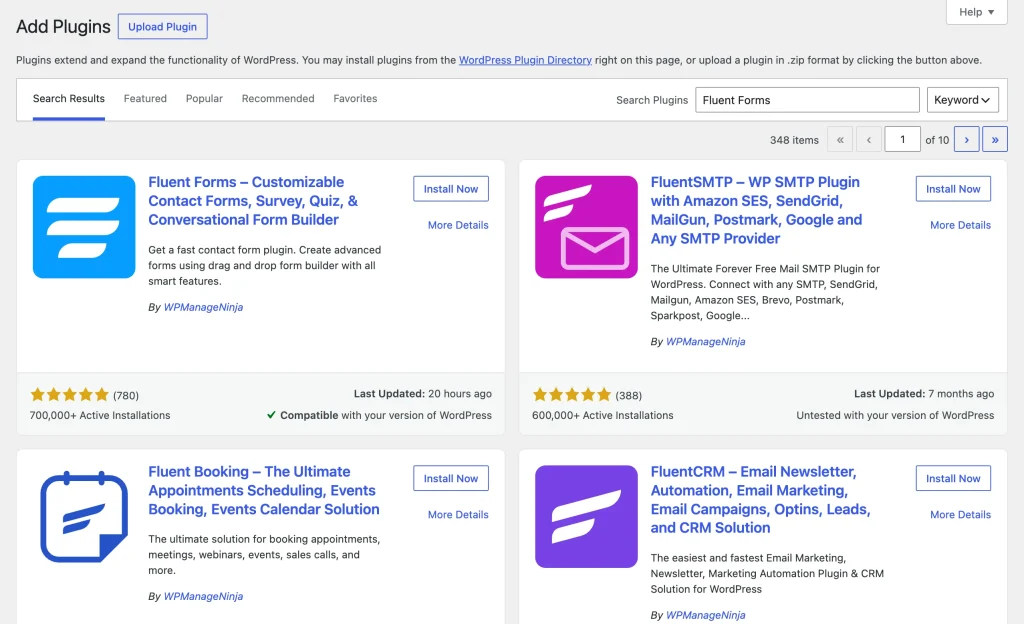This screenshot has height=624, width=1024.
Task: Click '600,000+ Active Installations' text
Action: point(602,415)
